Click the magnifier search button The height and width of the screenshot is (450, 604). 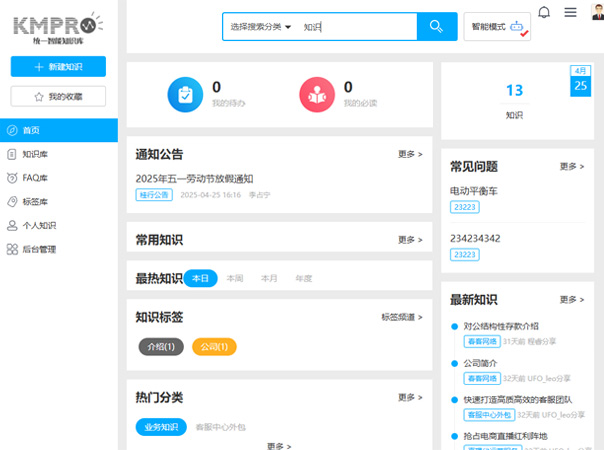pos(436,27)
